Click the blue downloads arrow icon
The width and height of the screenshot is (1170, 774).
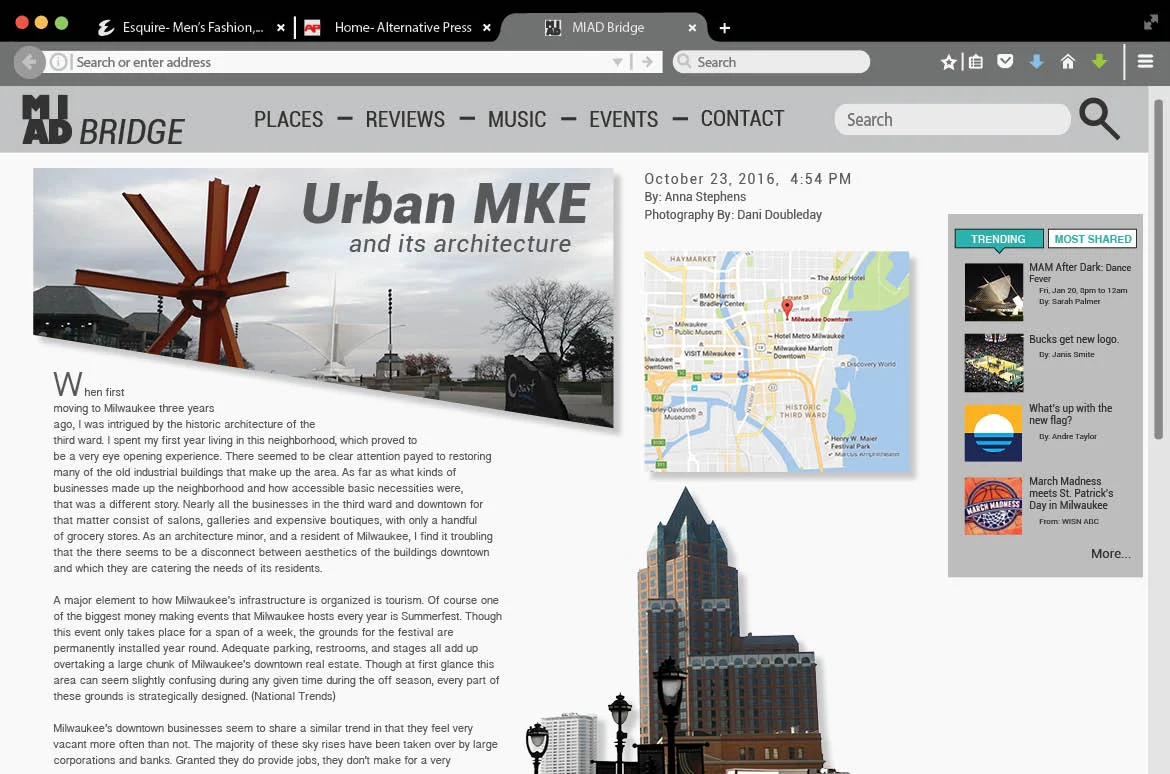pyautogui.click(x=1036, y=62)
